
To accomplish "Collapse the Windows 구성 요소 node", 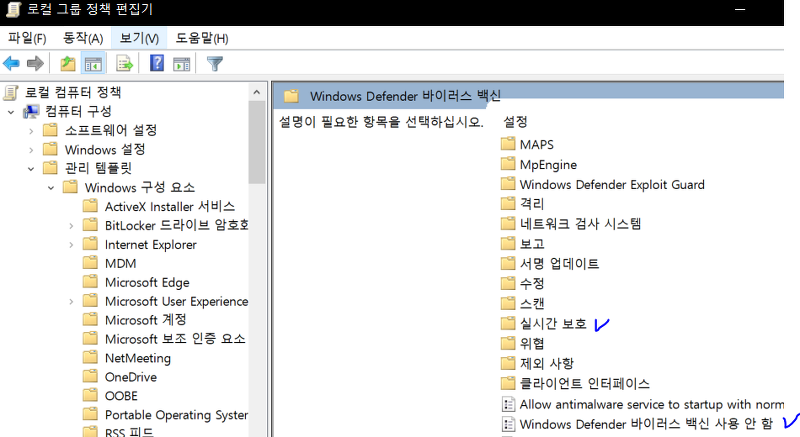I will pos(51,188).
